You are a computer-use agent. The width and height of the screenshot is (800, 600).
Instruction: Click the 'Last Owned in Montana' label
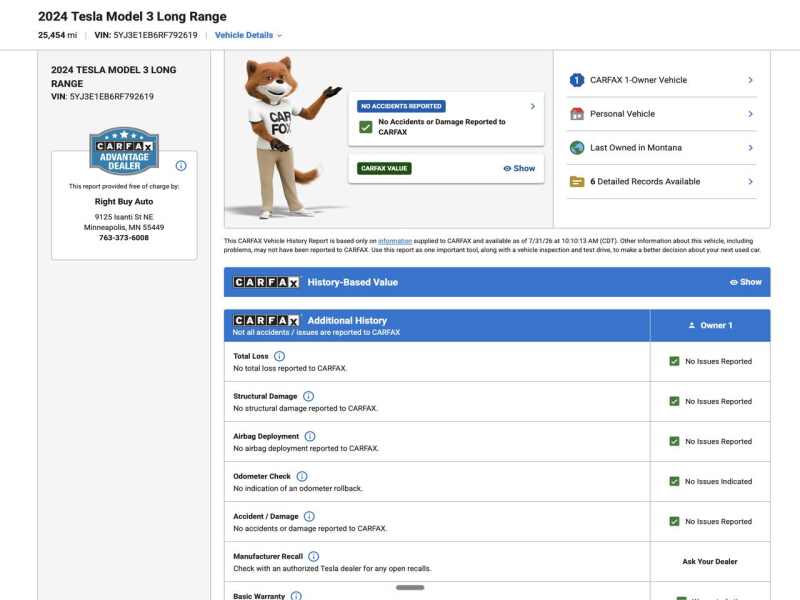tap(636, 147)
